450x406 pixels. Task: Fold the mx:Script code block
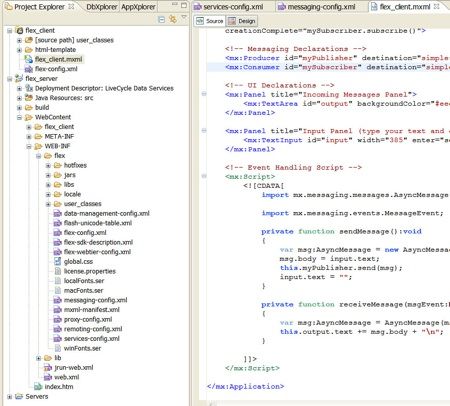click(204, 176)
